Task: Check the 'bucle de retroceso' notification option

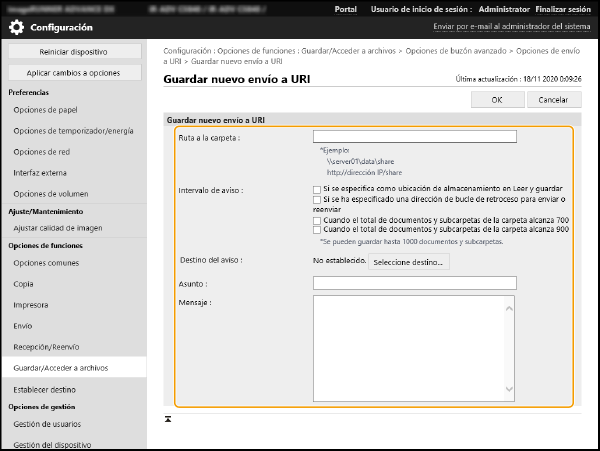Action: [x=317, y=200]
